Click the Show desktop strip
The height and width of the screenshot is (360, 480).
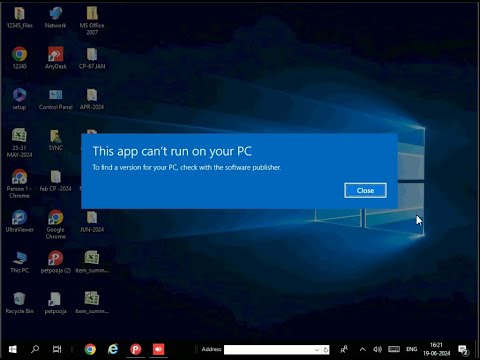tap(477, 349)
